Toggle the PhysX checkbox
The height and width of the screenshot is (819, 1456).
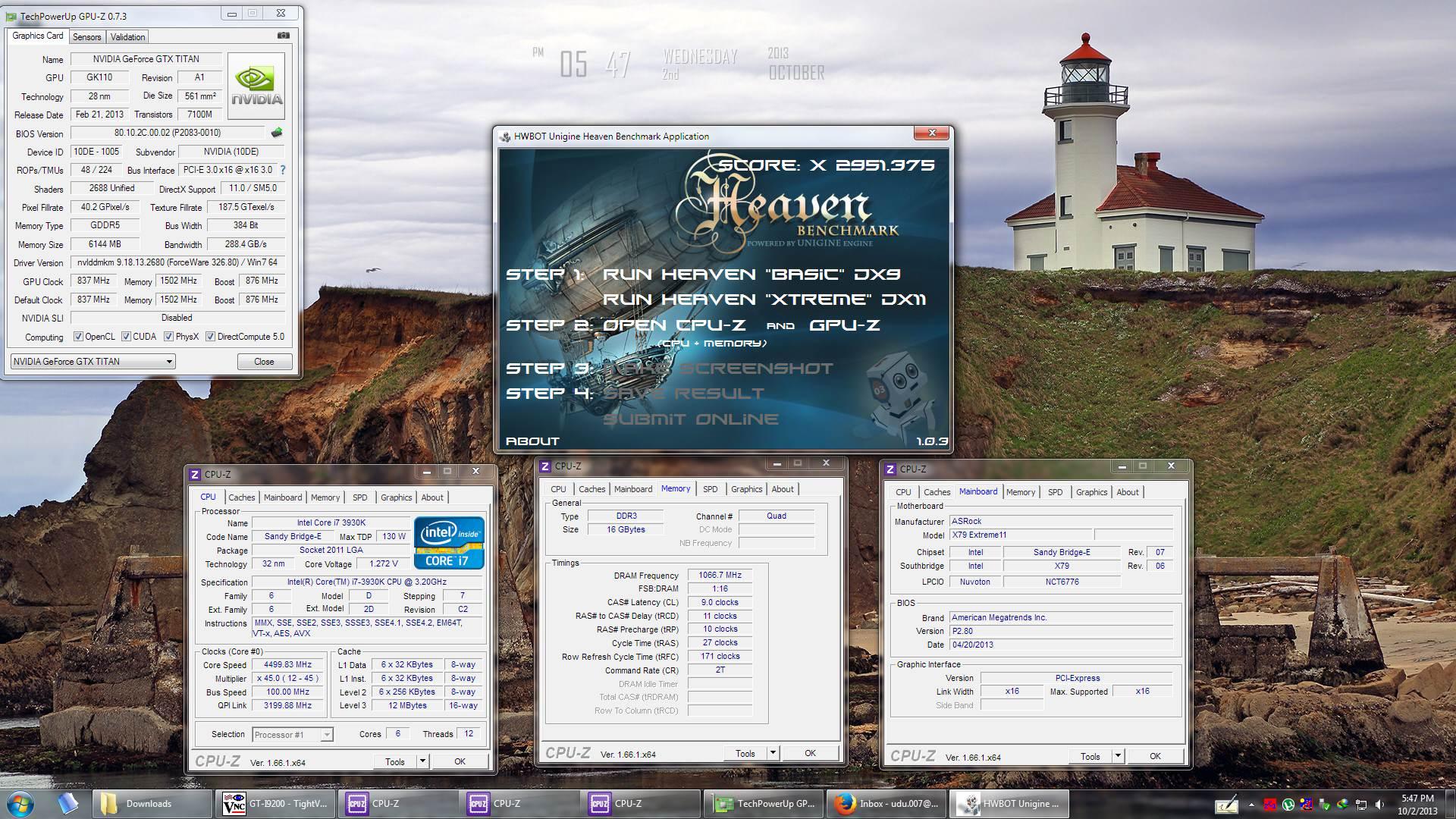click(x=168, y=337)
